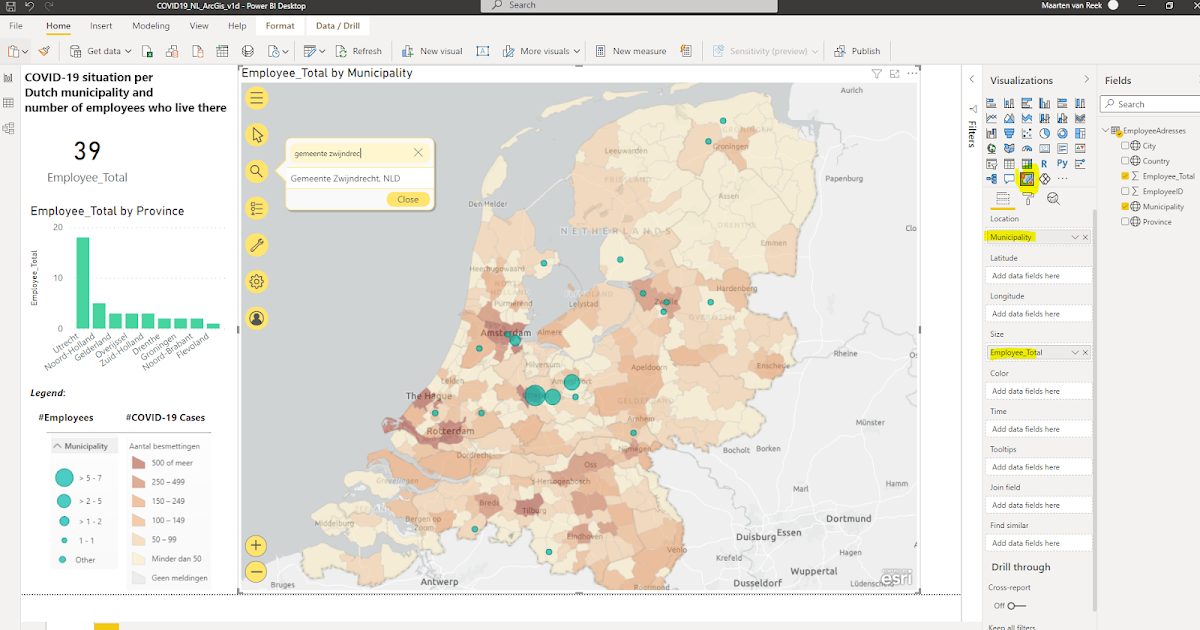Image resolution: width=1200 pixels, height=630 pixels.
Task: Select the highlighted ArcGIS Maps visual
Action: pyautogui.click(x=1027, y=177)
